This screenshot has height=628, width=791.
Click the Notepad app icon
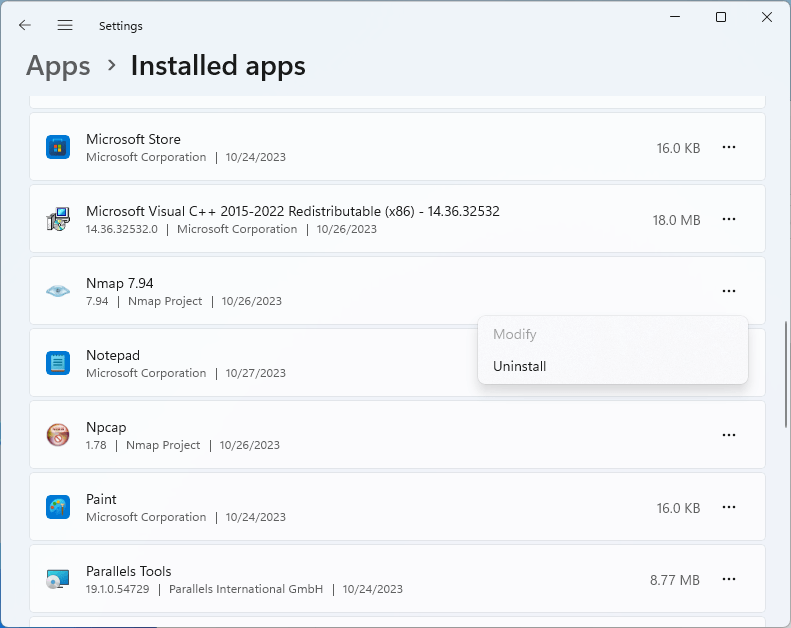coord(58,363)
